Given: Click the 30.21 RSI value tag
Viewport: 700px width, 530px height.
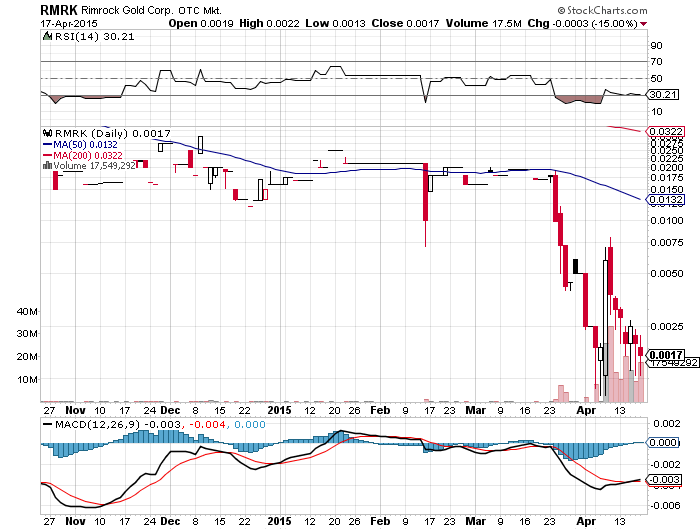Looking at the screenshot, I should 663,95.
